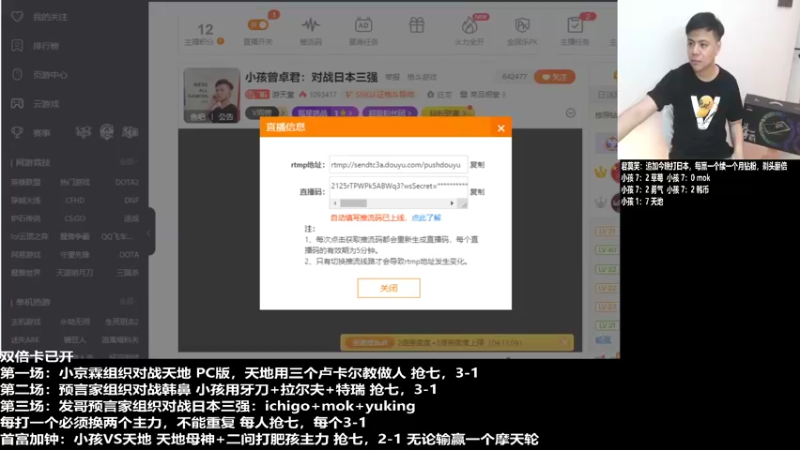Image resolution: width=800 pixels, height=450 pixels.
Task: Open the 排行榜 ranking sidebar icon
Action: (17, 45)
